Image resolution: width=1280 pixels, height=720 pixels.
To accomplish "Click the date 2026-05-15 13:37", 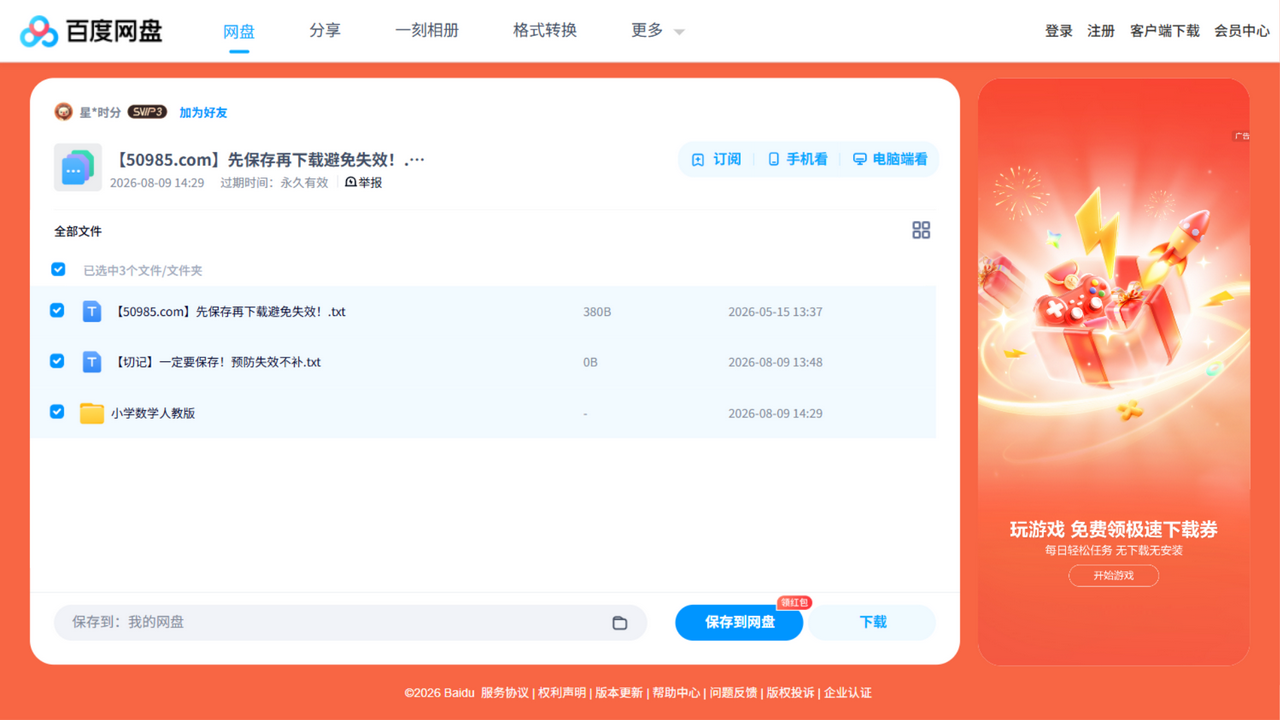I will [x=775, y=312].
